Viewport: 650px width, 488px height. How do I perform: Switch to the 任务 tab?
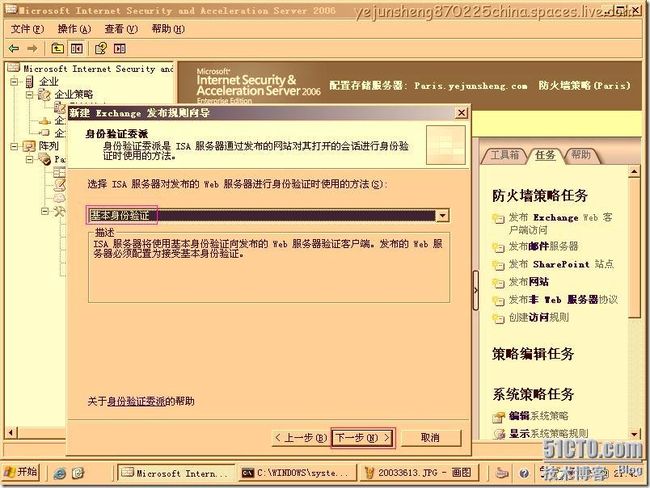click(545, 155)
